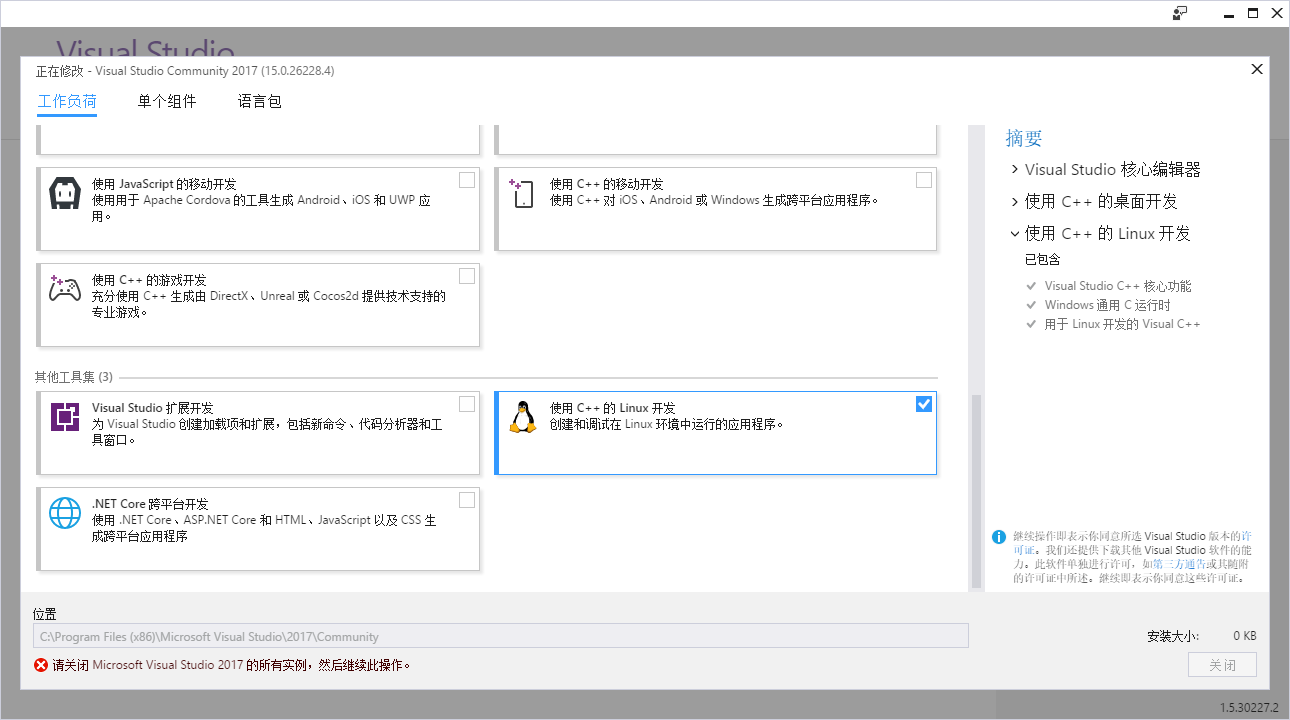Click the 位置 label
The height and width of the screenshot is (720, 1290).
[x=45, y=614]
